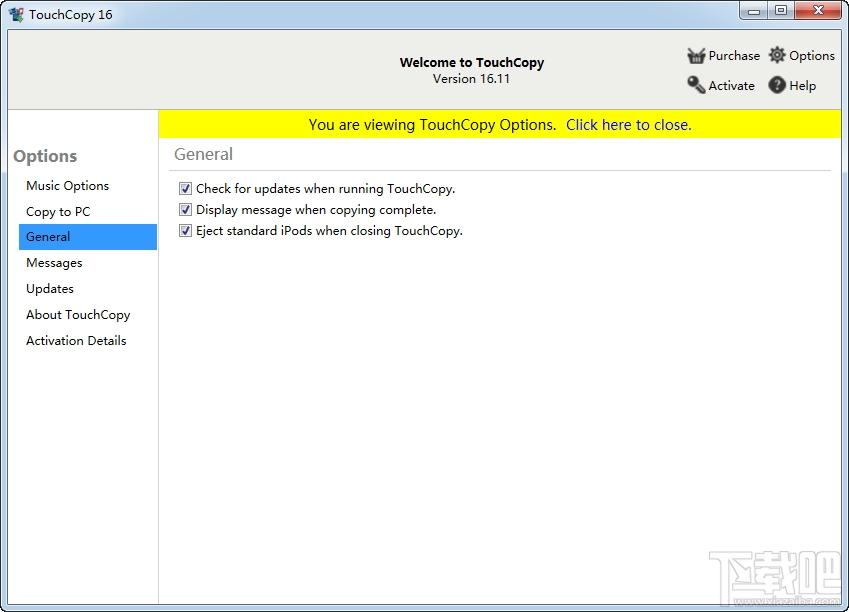Click the Activate key icon
Image resolution: width=849 pixels, height=612 pixels.
(x=696, y=86)
